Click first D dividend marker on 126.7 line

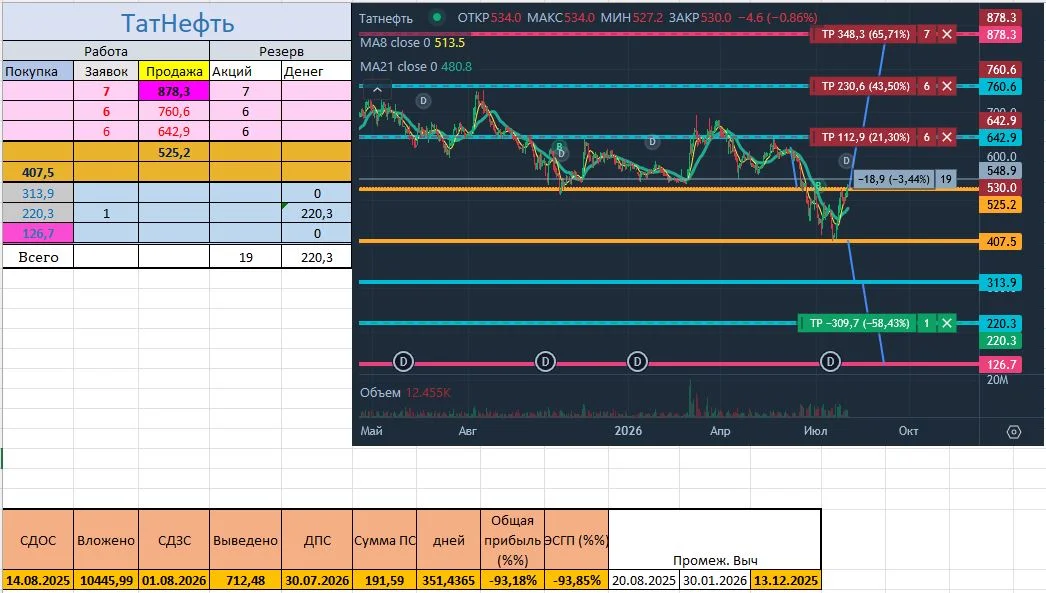click(403, 362)
